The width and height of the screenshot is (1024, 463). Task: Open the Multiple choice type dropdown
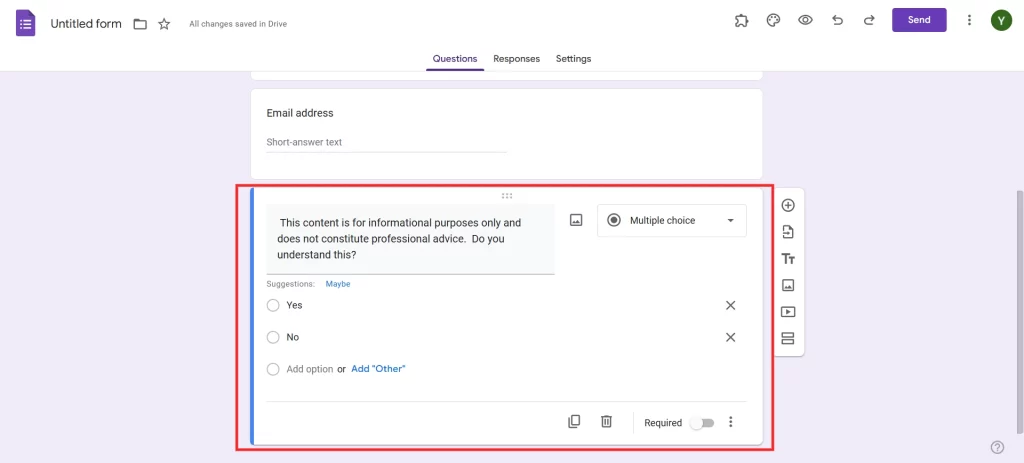click(671, 221)
